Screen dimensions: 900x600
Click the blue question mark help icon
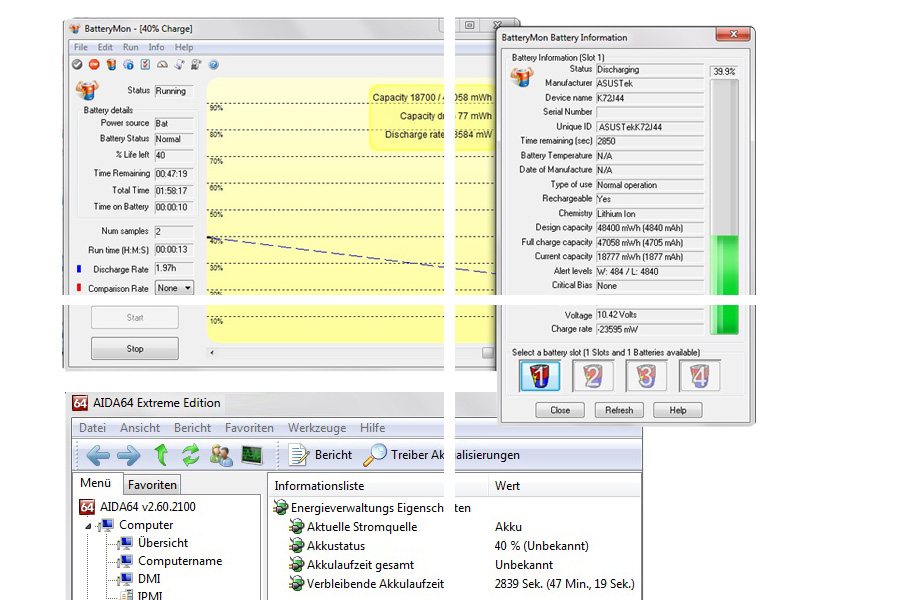[214, 65]
